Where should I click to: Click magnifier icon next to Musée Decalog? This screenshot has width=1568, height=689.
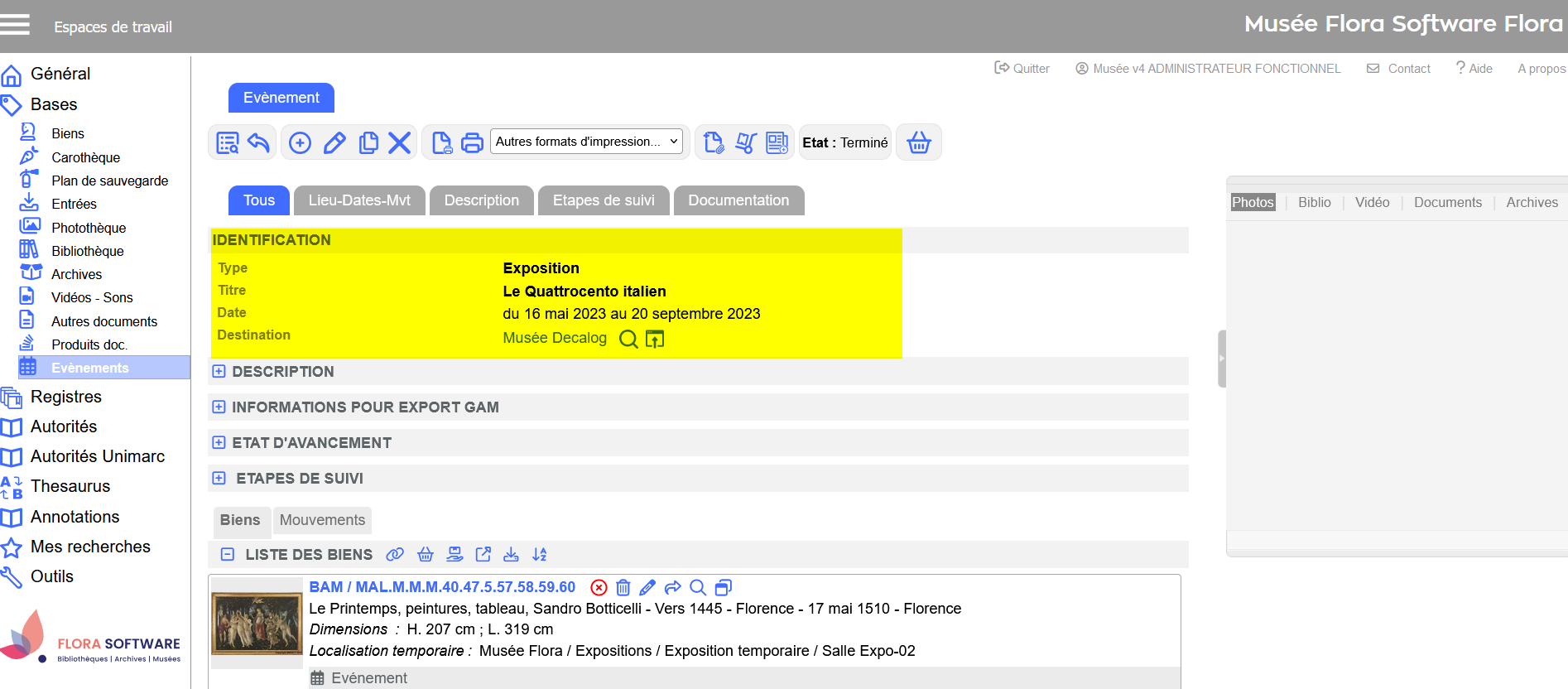pos(628,339)
